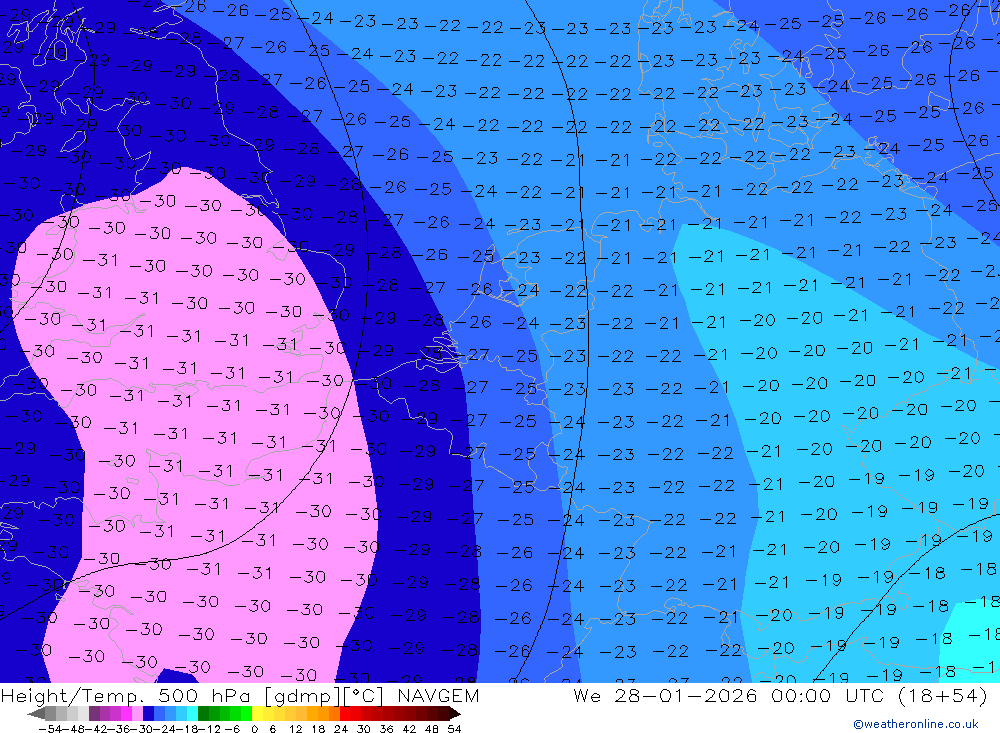The image size is (1000, 733).
Task: Click the first yellow legend swatch above 0
Action: click(258, 714)
